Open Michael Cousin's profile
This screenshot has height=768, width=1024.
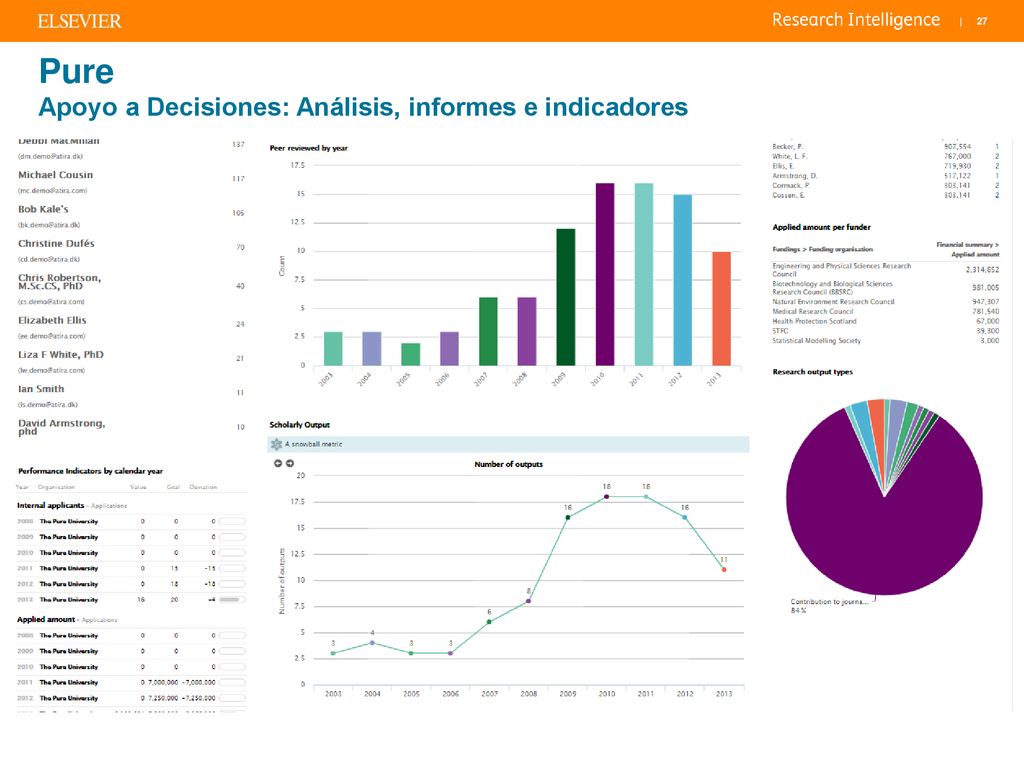pyautogui.click(x=56, y=175)
